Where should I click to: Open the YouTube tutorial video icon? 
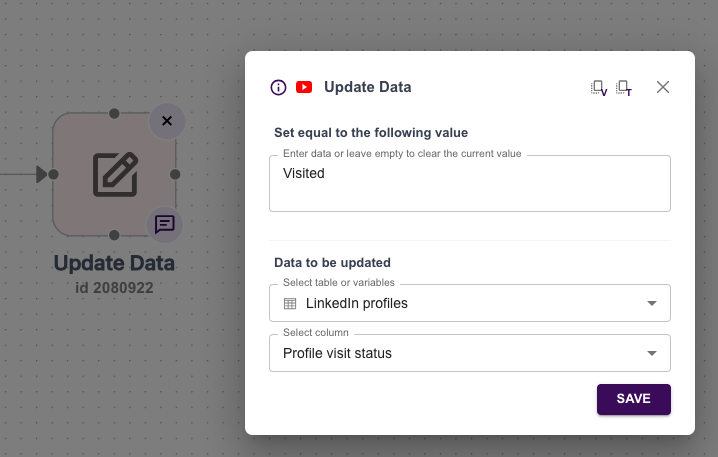304,87
